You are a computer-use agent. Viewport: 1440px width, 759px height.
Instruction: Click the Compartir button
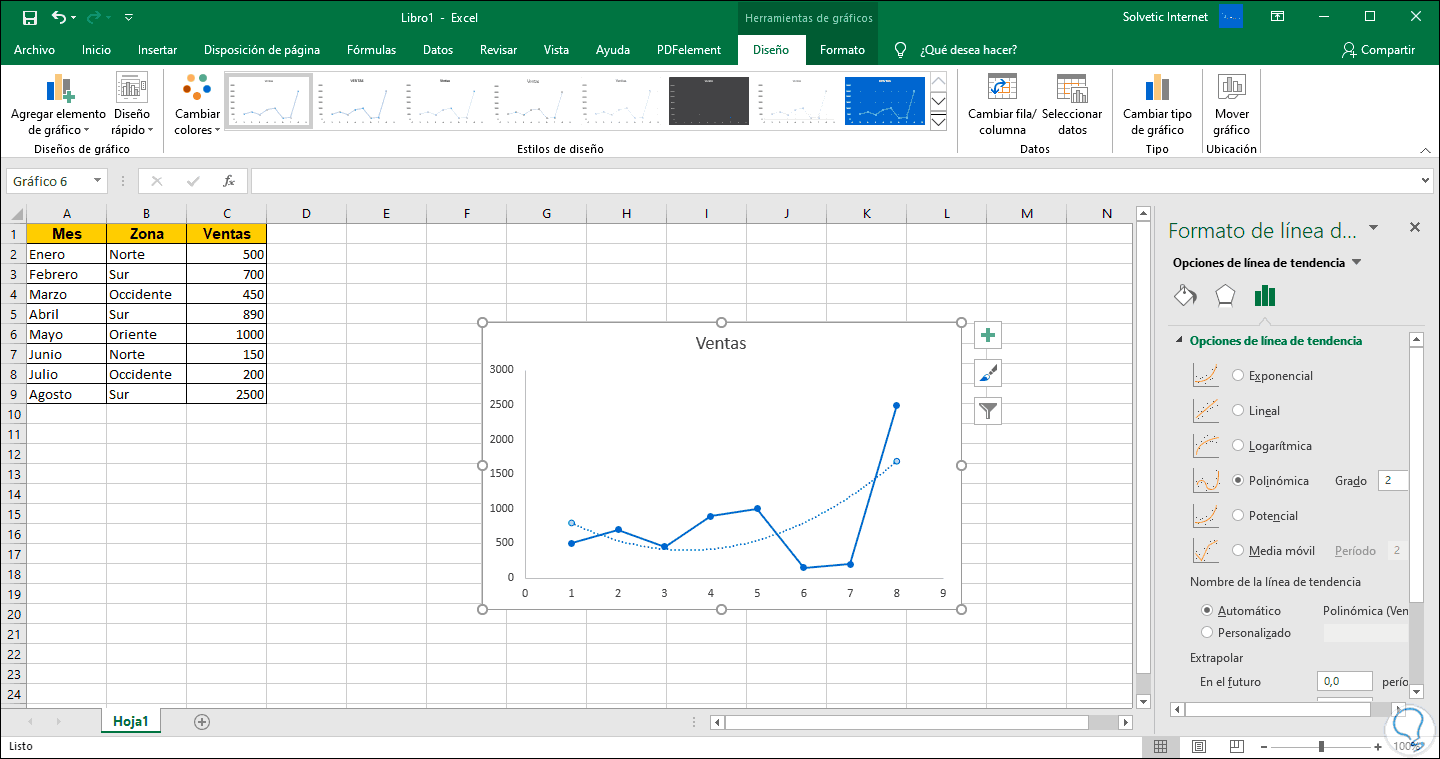point(1379,50)
